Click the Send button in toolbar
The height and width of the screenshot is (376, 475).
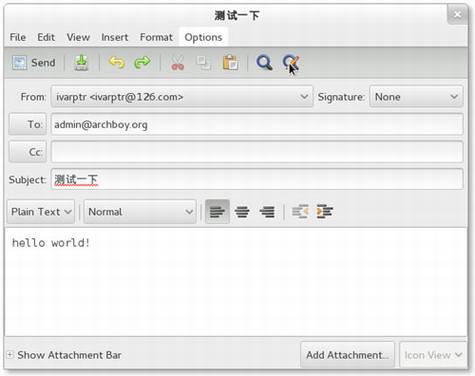tap(33, 63)
